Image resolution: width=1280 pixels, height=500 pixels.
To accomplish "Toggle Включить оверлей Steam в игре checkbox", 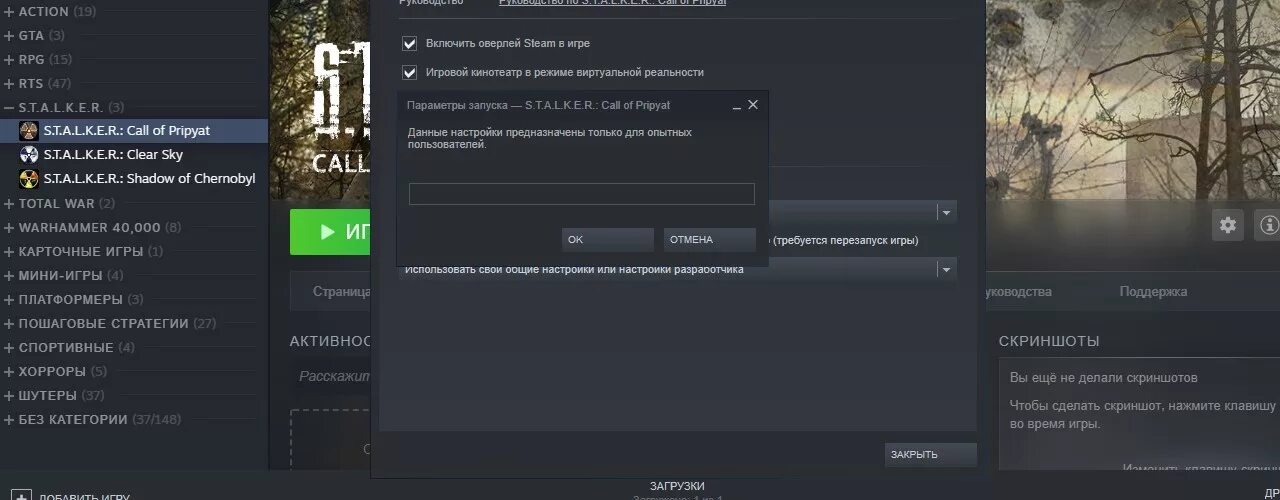I will pyautogui.click(x=409, y=44).
